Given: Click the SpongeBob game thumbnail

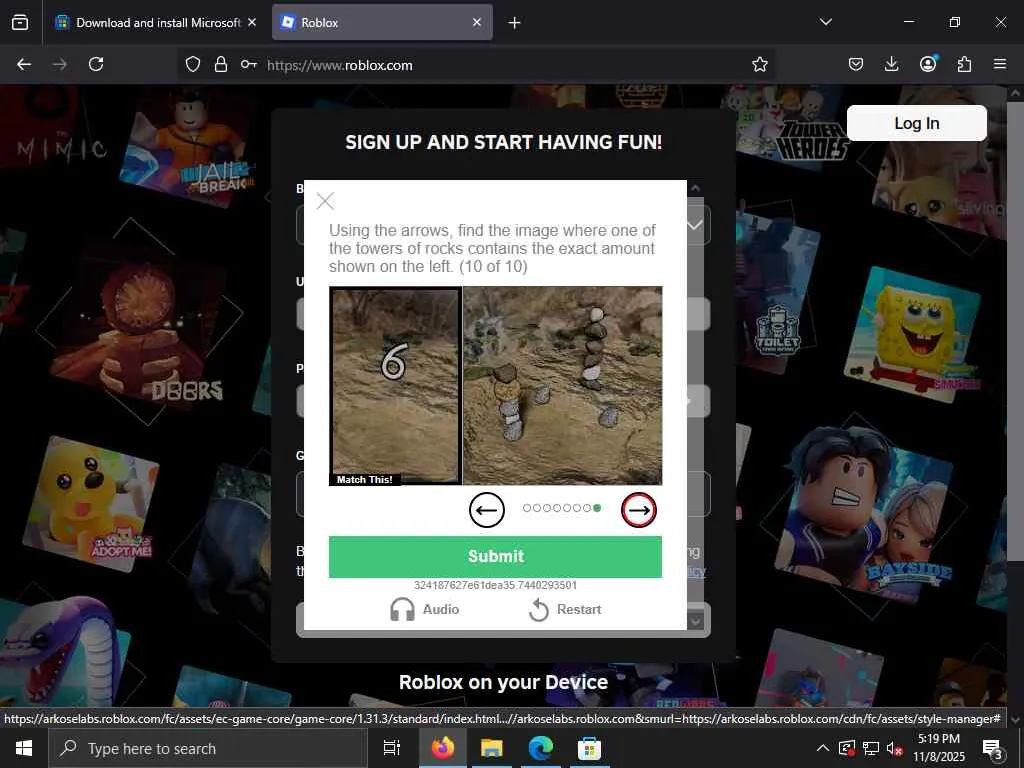Looking at the screenshot, I should tap(913, 334).
